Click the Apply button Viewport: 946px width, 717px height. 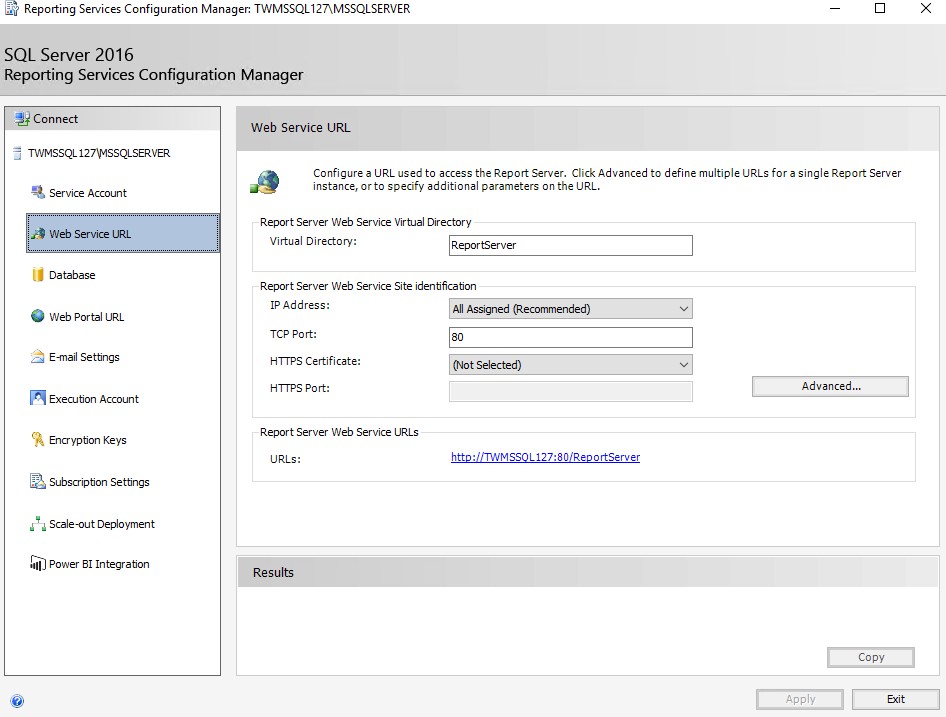pyautogui.click(x=799, y=699)
